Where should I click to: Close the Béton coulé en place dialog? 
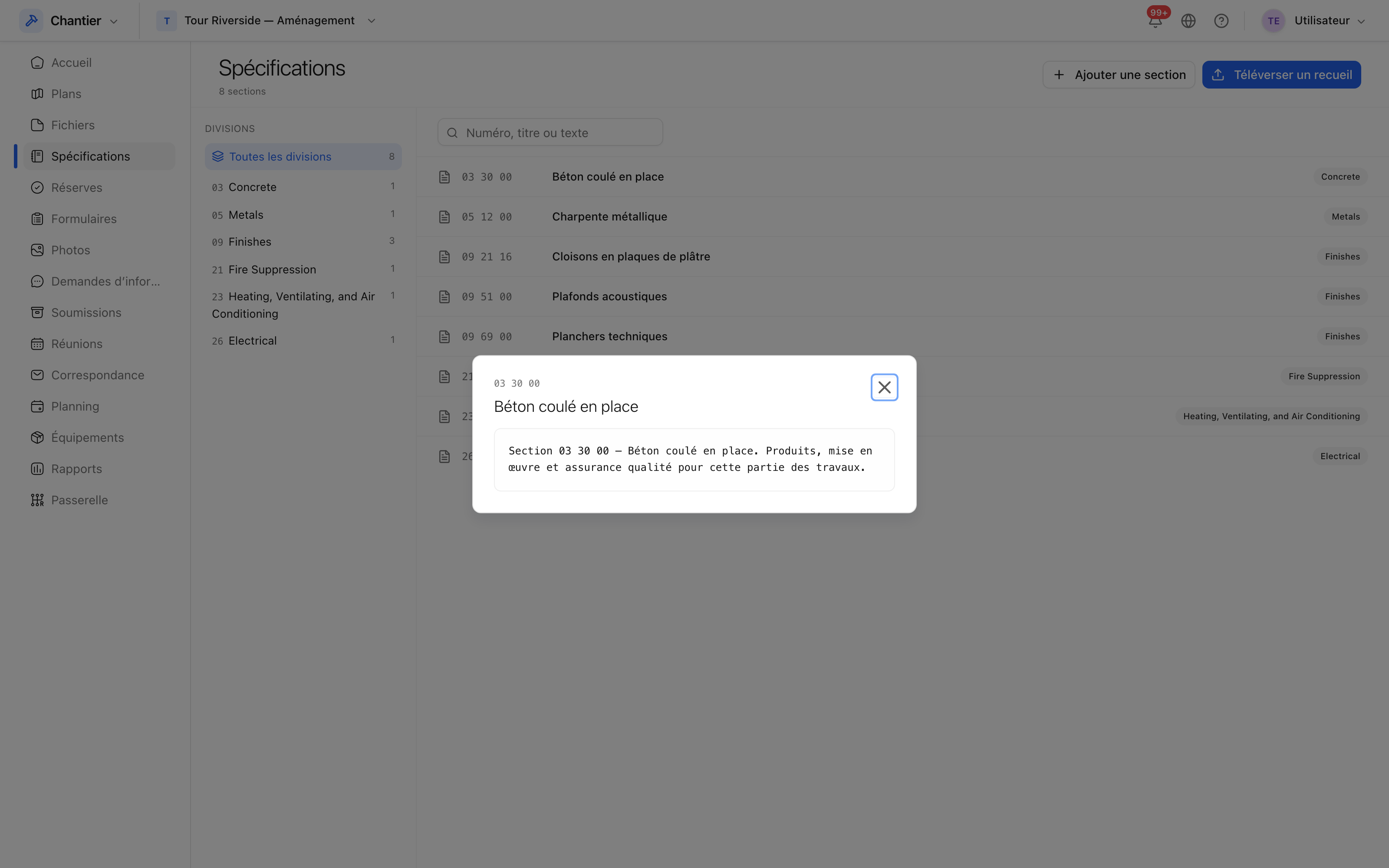[884, 388]
